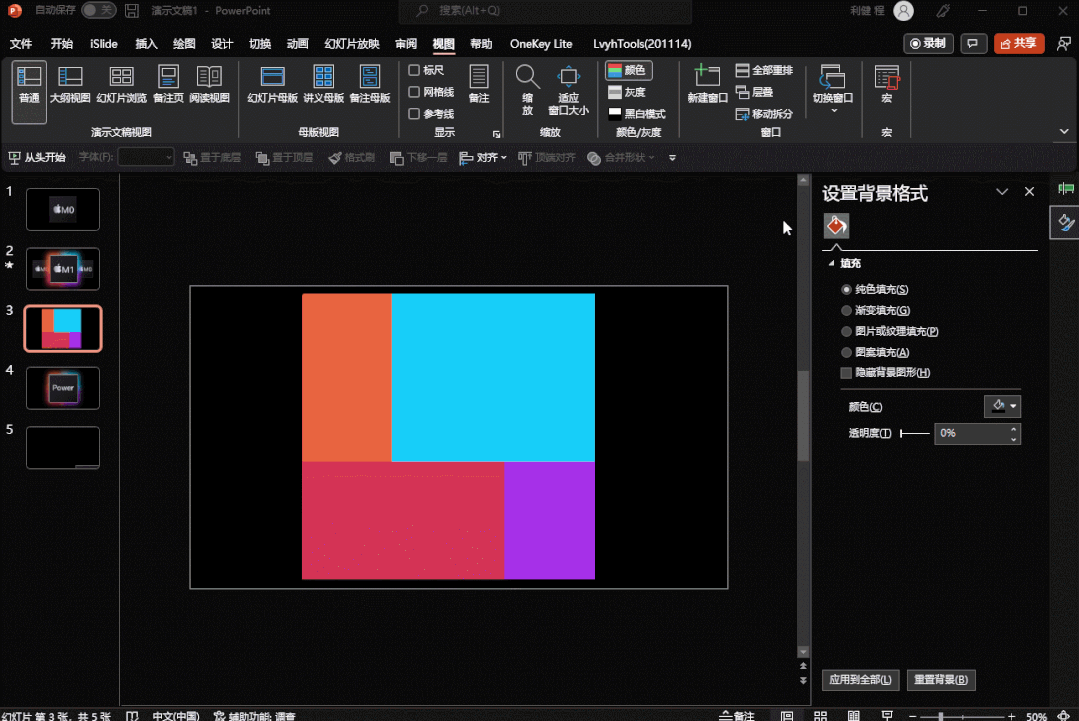The image size is (1079, 721).
Task: Click Apply to All (应用到全部)
Action: [860, 680]
